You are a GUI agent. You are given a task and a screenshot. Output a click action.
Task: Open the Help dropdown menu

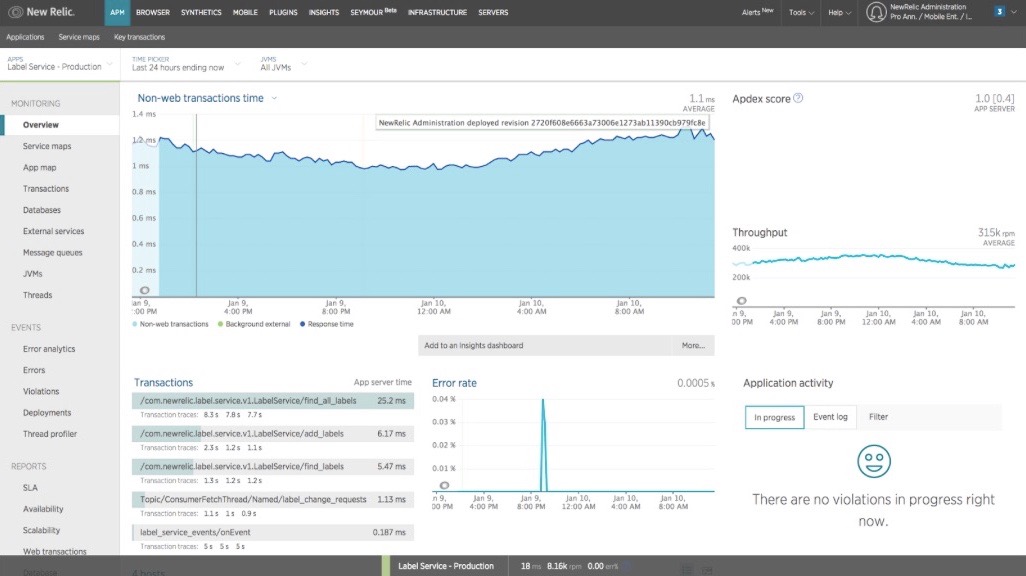point(840,12)
